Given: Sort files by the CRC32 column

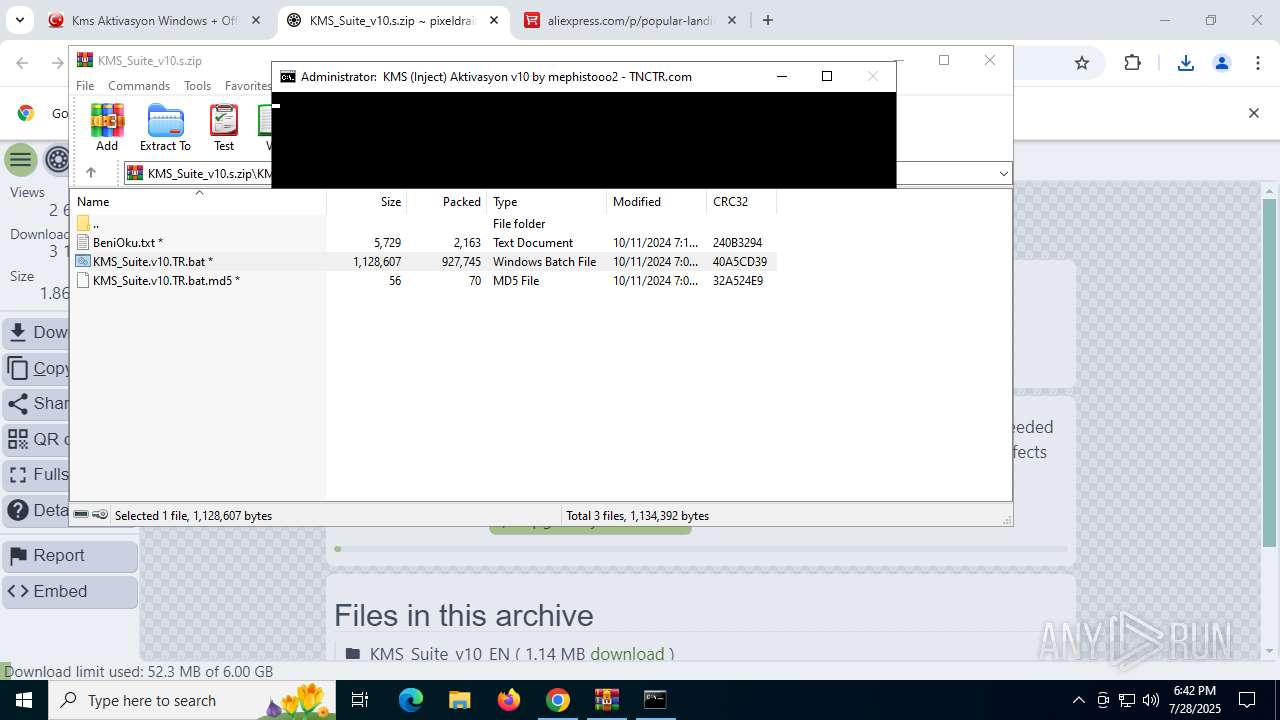Looking at the screenshot, I should tap(741, 202).
